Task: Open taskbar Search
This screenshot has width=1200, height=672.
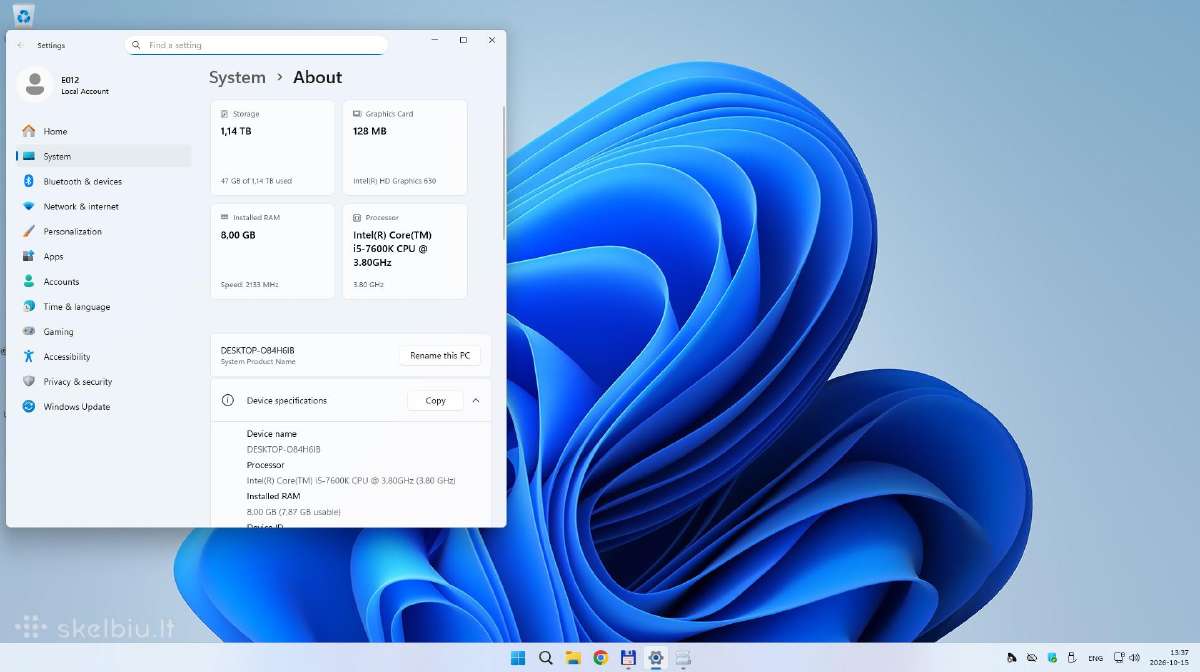Action: 546,657
